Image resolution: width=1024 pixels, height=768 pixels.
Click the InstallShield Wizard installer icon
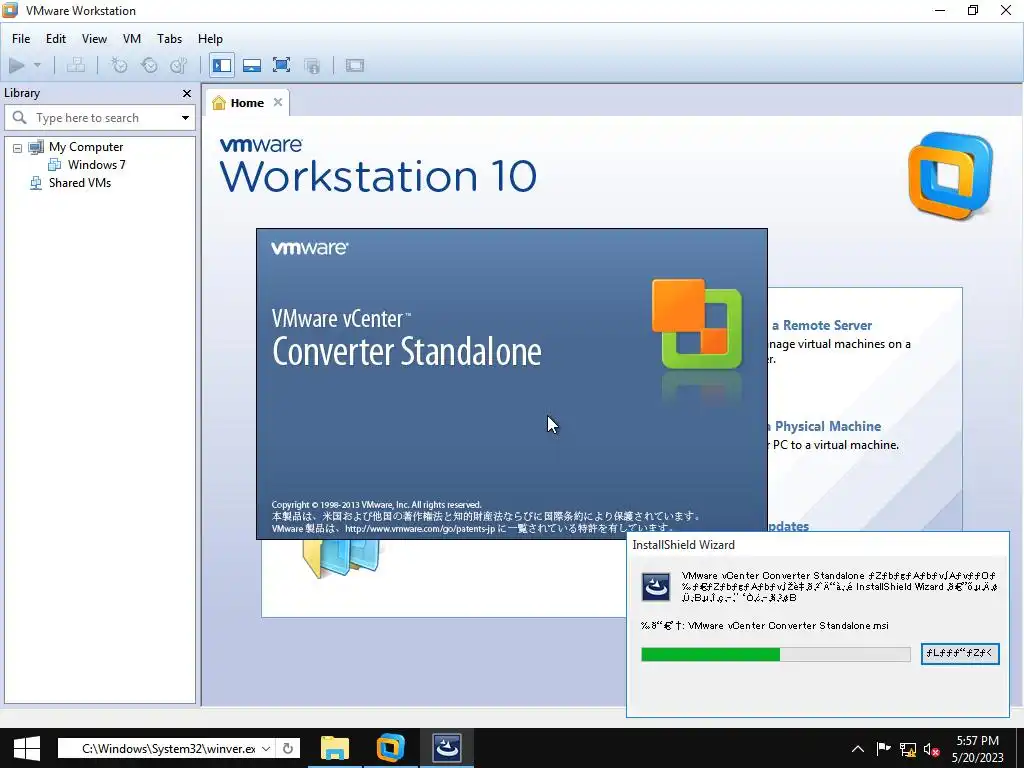[x=656, y=586]
